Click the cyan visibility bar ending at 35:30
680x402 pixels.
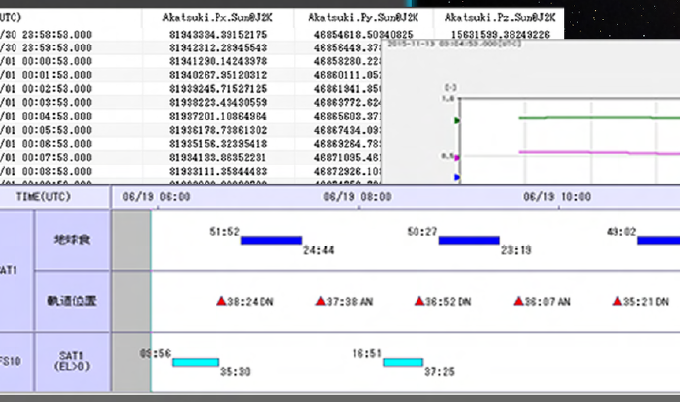(195, 362)
